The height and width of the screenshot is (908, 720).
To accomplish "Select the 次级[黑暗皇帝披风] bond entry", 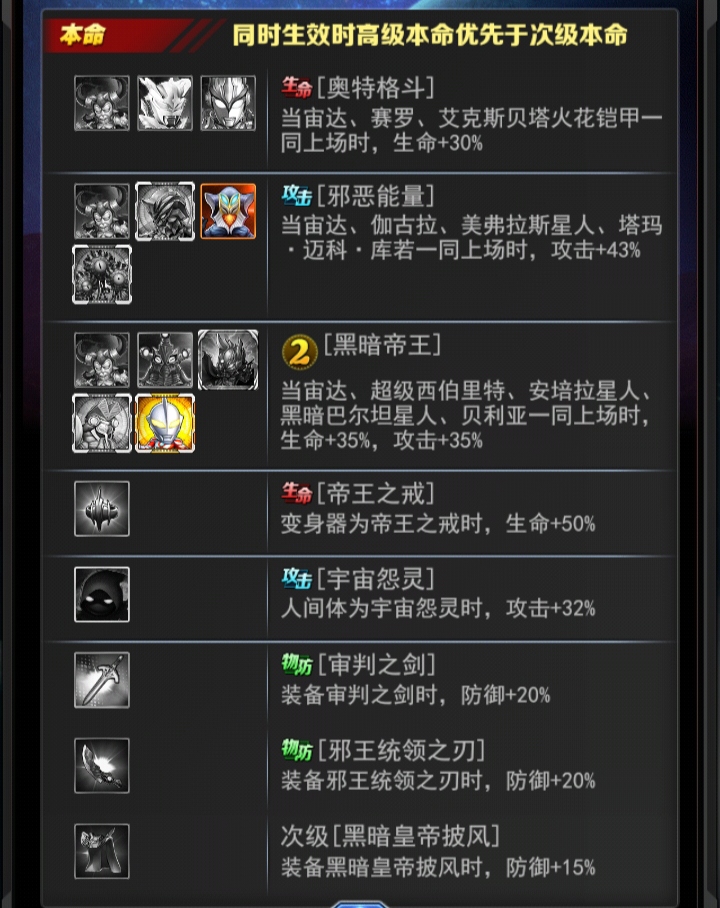I will click(390, 836).
